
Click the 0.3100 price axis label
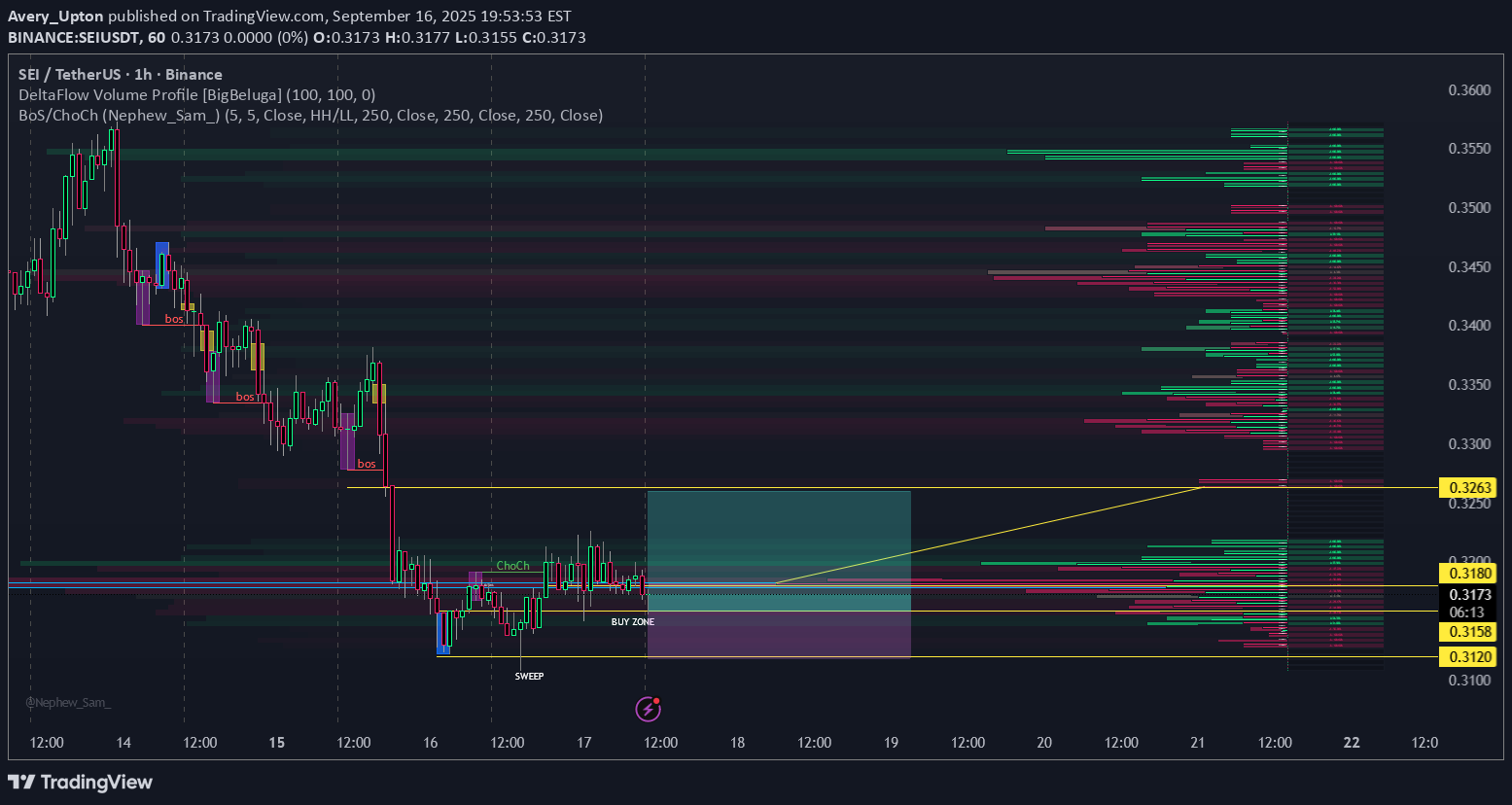click(x=1469, y=681)
